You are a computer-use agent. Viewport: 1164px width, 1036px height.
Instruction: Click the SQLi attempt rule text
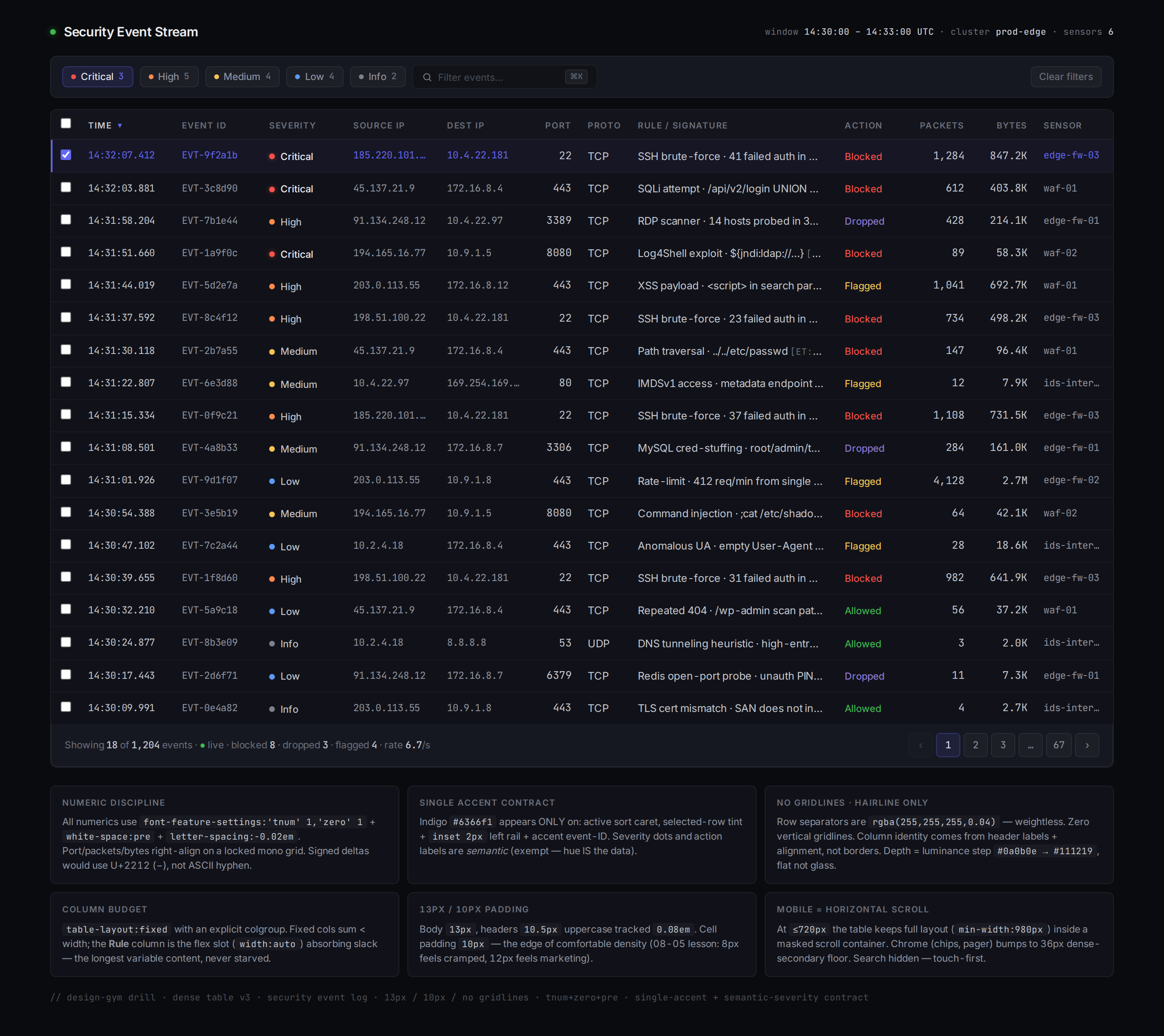[x=728, y=188]
